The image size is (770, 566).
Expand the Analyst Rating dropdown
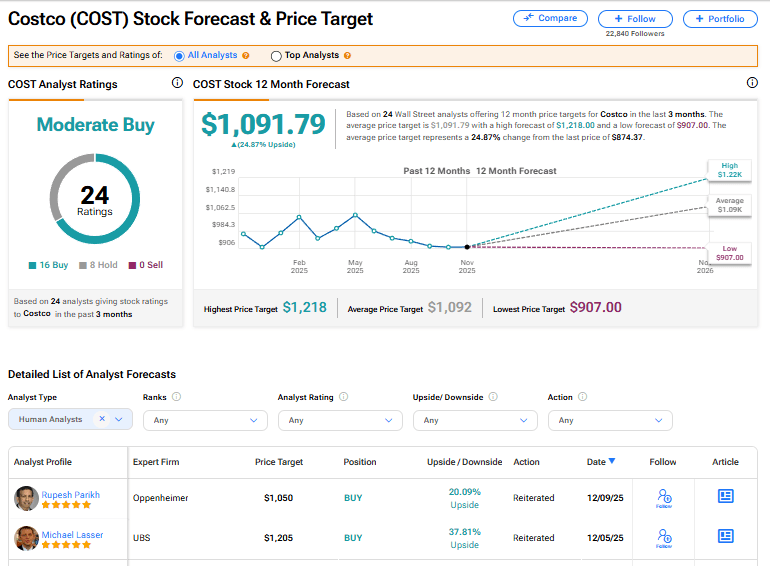(340, 420)
